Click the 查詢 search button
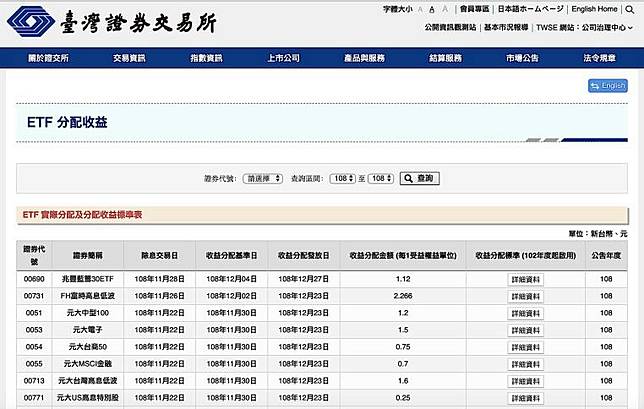 419,178
